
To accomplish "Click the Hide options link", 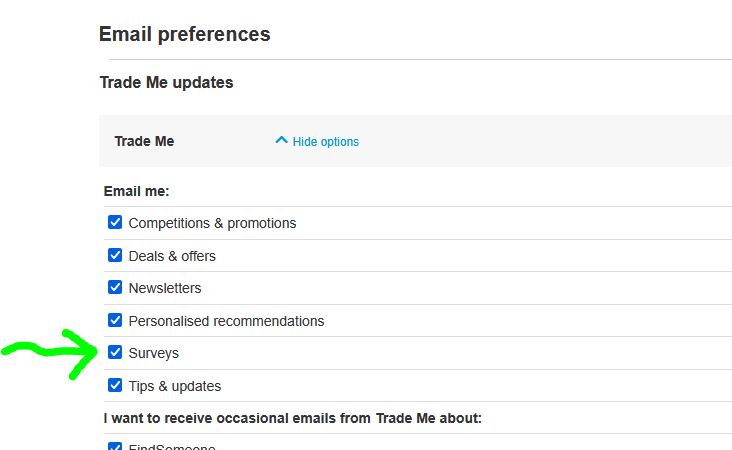I will [325, 142].
